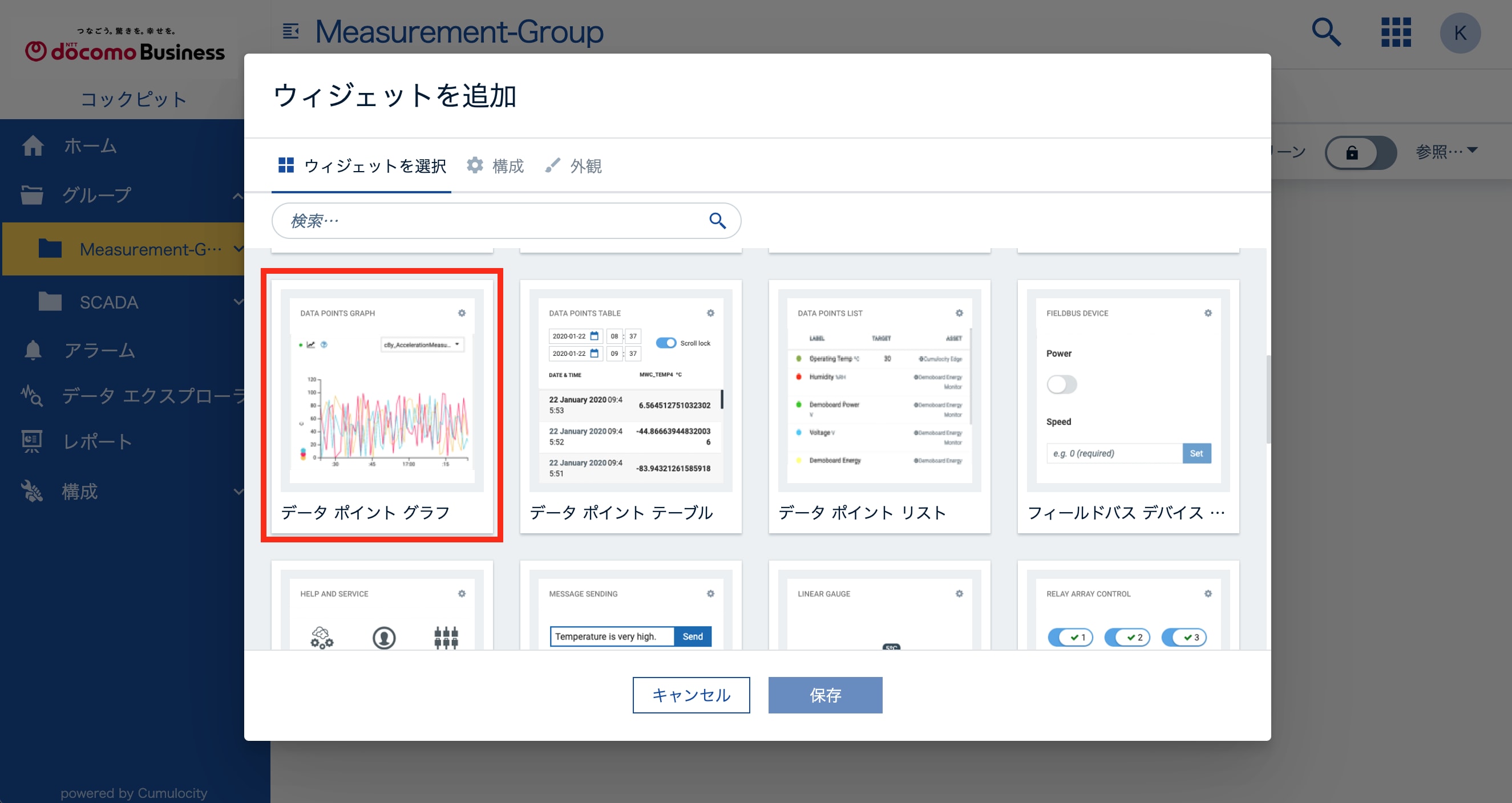Viewport: 1512px width, 803px height.
Task: Open the 参照… dropdown in toolbar
Action: (x=1446, y=152)
